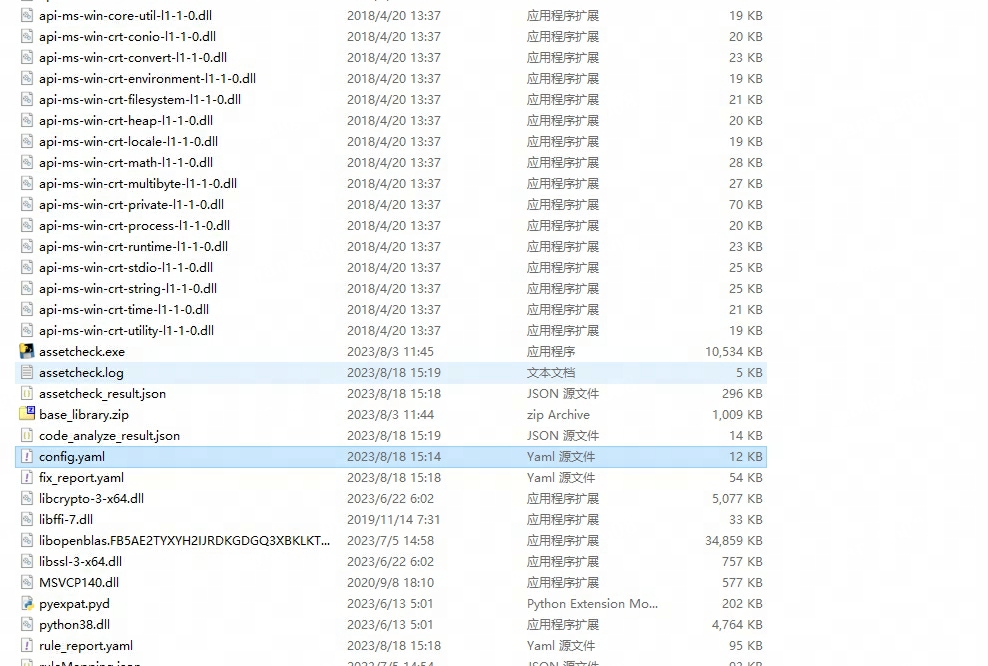Select libssl-3-x64.dll in the file list

pyautogui.click(x=80, y=561)
